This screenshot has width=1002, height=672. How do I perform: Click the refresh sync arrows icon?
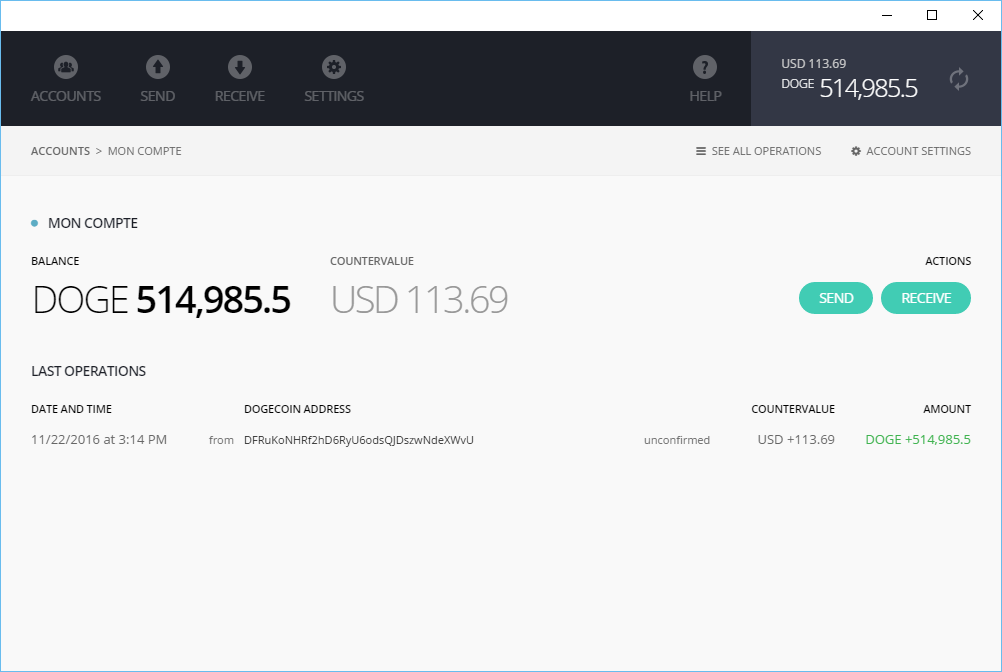click(959, 79)
